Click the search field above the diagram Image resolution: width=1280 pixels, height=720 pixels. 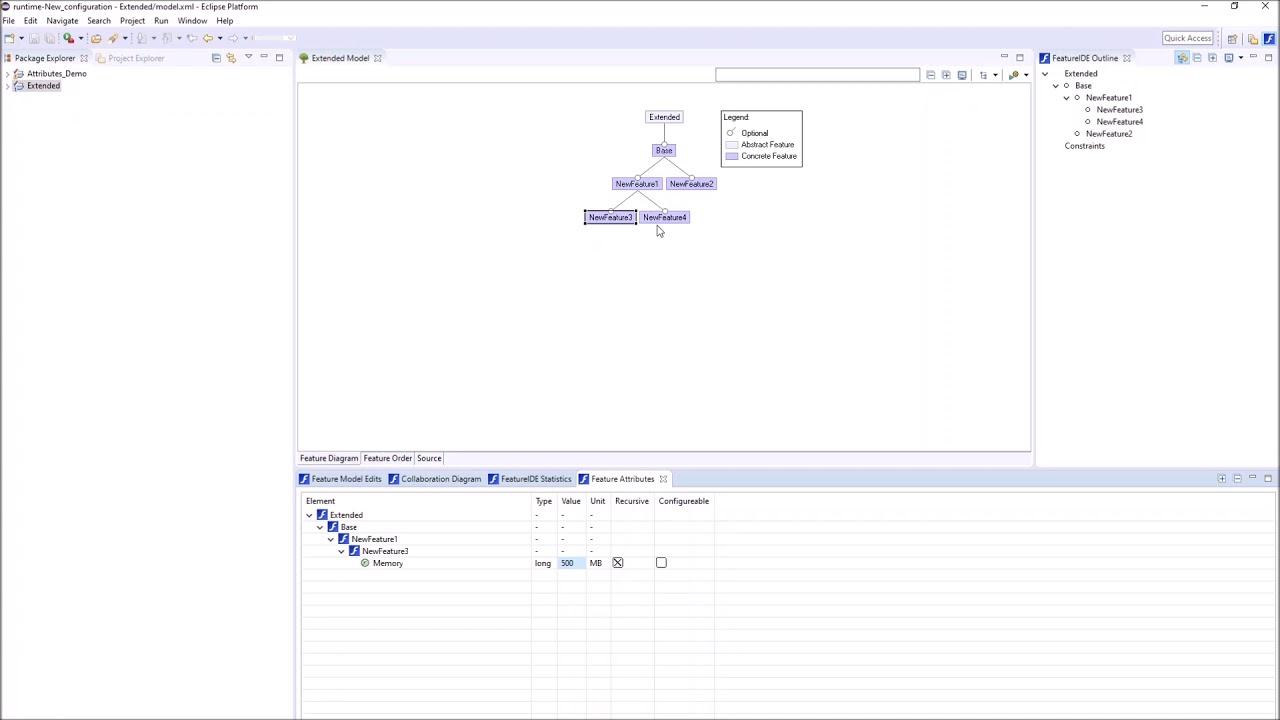pos(817,75)
